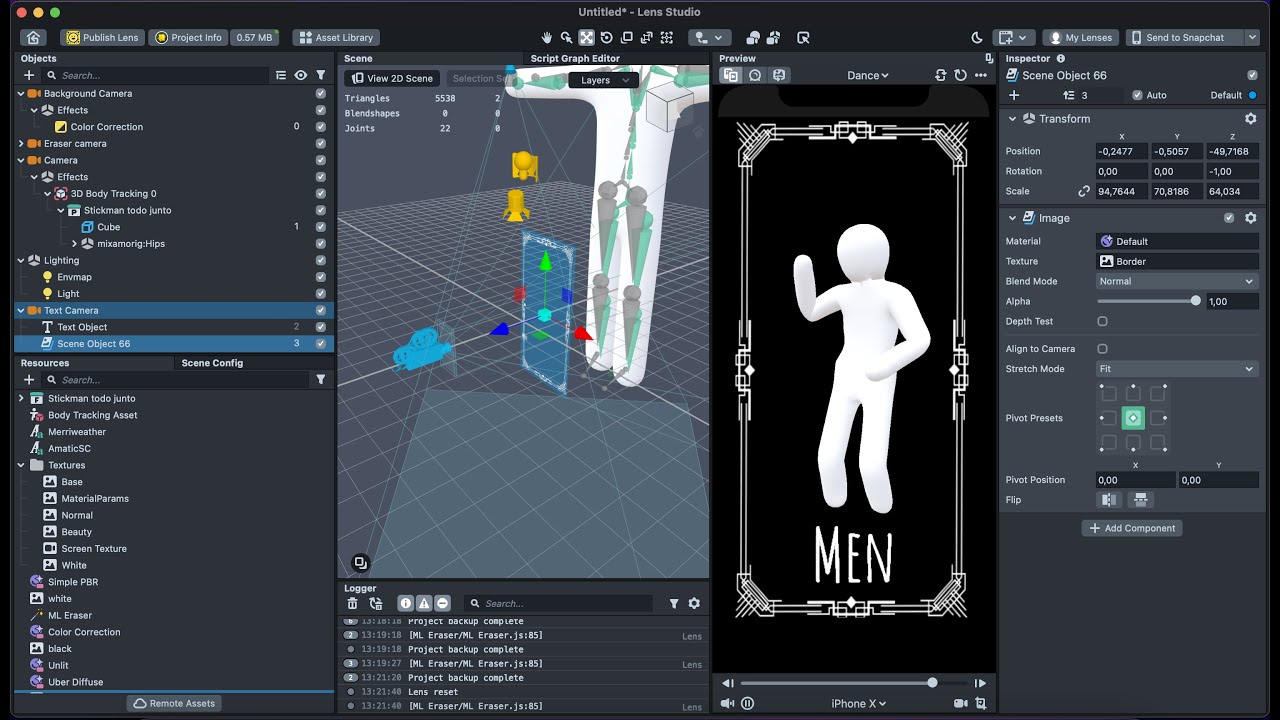This screenshot has height=720, width=1280.
Task: Open Logger settings gear
Action: [x=694, y=603]
